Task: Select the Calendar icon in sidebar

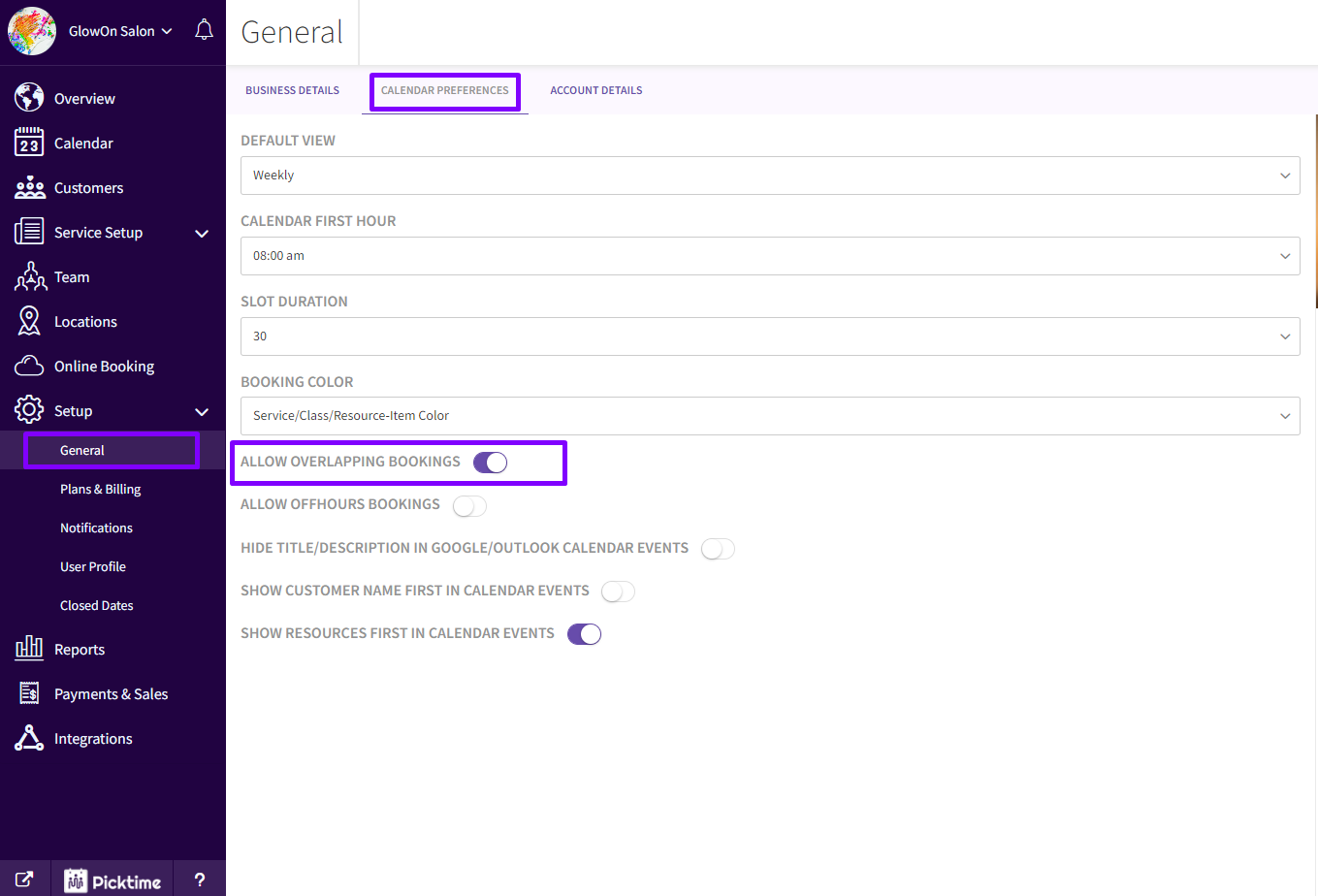Action: click(29, 143)
